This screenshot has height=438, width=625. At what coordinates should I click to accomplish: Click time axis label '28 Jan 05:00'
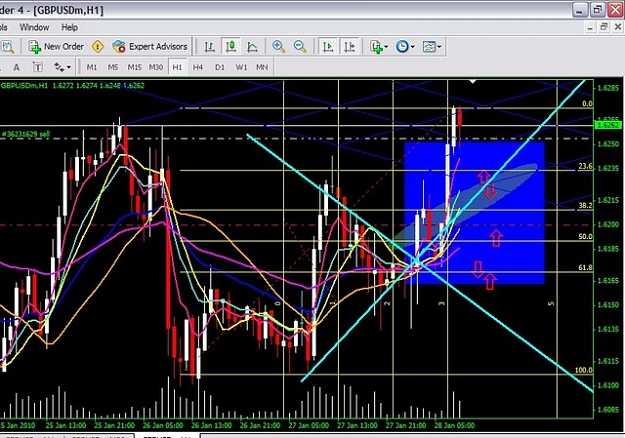coord(454,425)
